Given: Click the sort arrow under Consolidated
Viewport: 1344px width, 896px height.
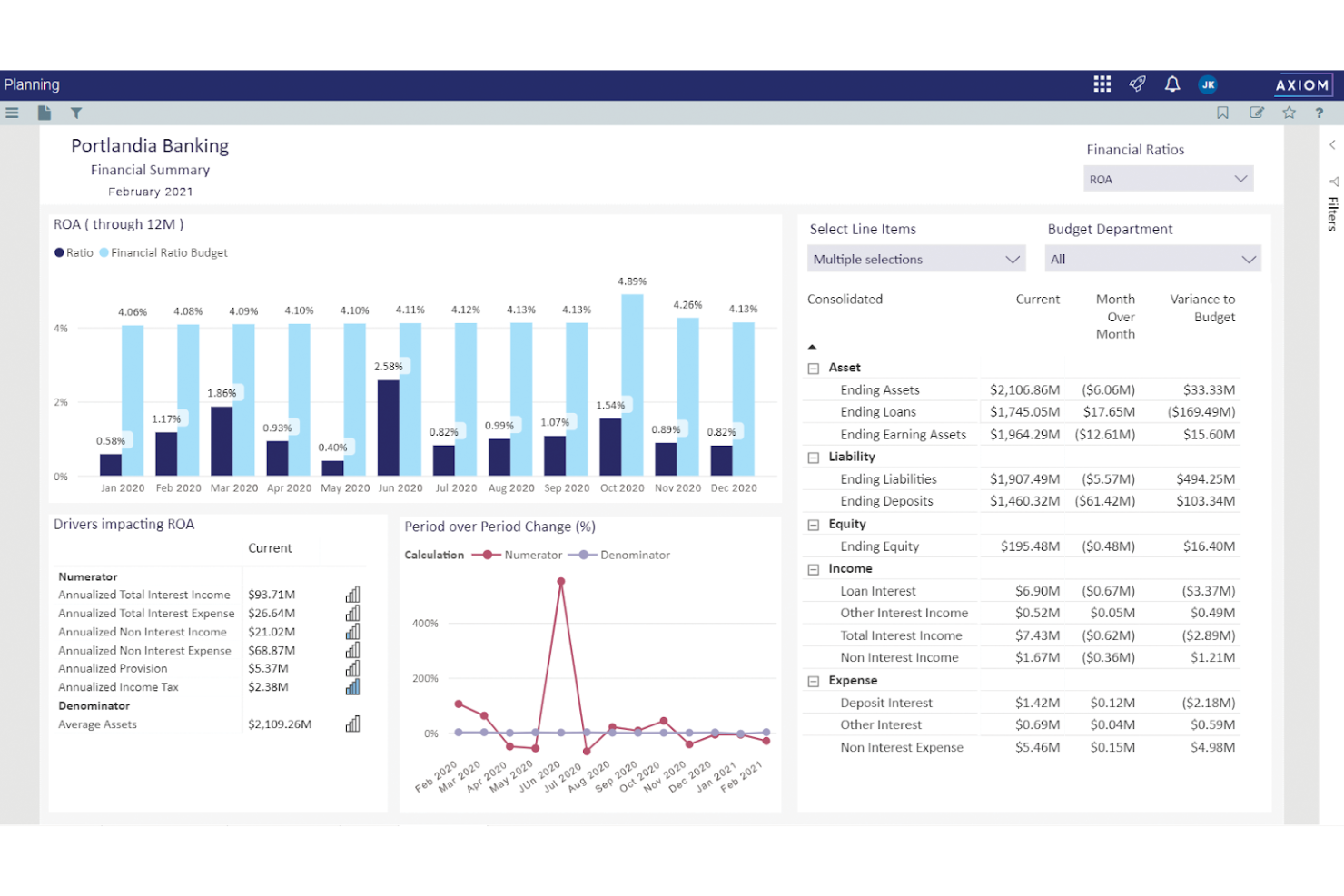Looking at the screenshot, I should tap(813, 347).
